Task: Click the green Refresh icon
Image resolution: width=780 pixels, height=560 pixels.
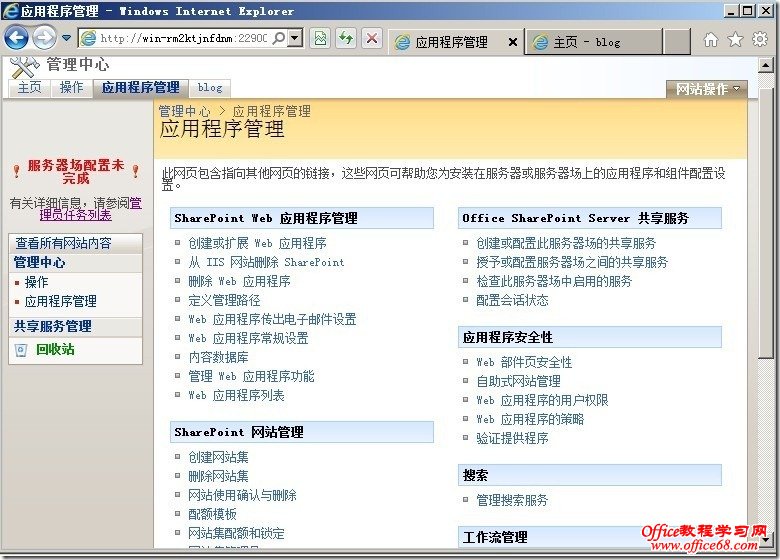Action: tap(346, 38)
